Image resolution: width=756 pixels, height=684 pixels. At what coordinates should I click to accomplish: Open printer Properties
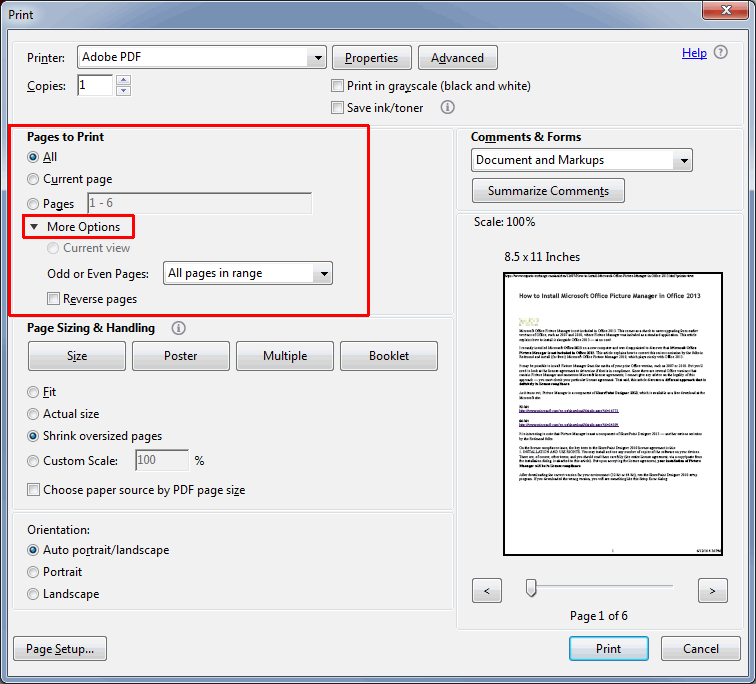(x=372, y=58)
